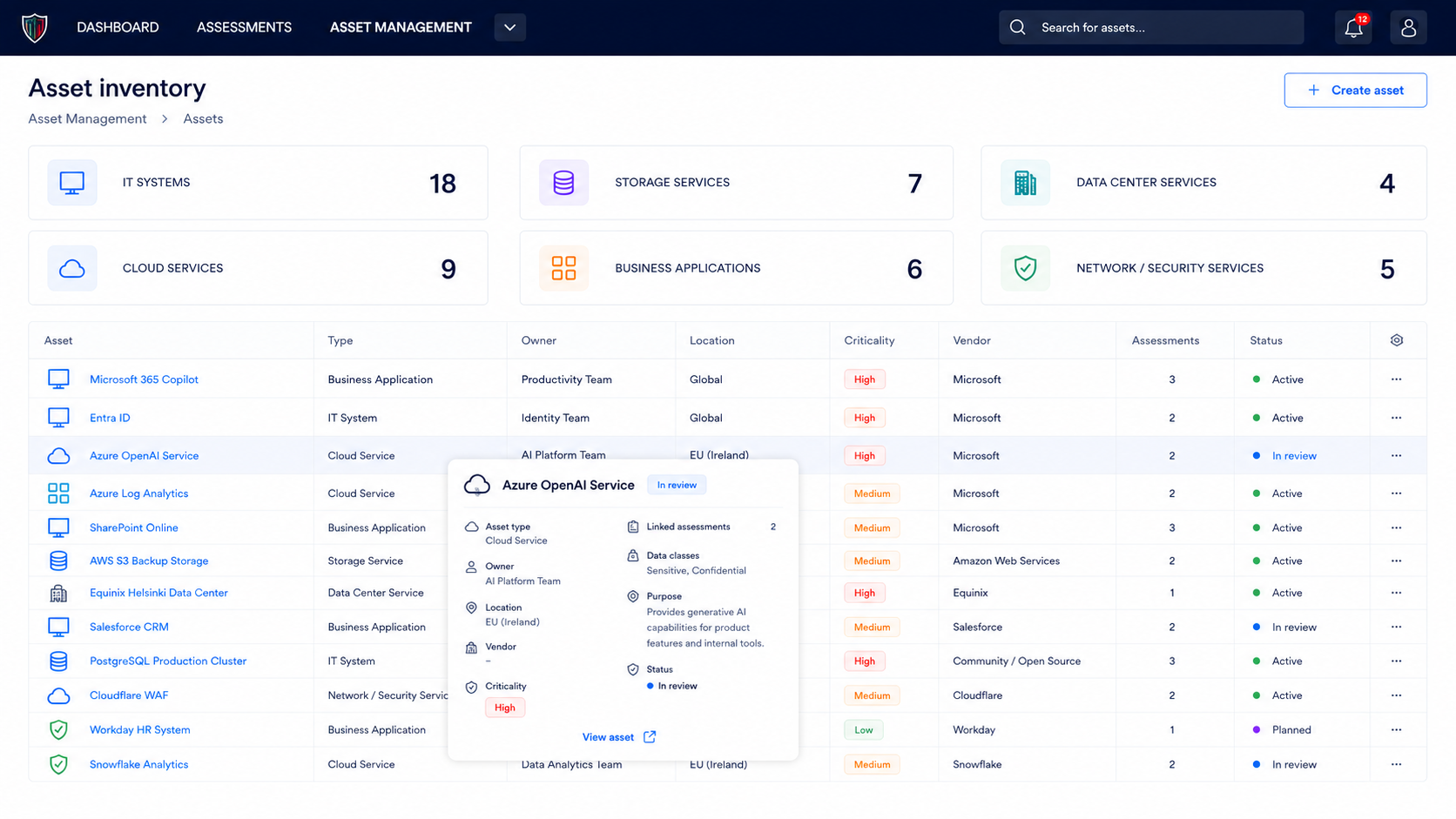1456x819 pixels.
Task: Click the Cloud Services cloud icon
Action: [x=72, y=268]
